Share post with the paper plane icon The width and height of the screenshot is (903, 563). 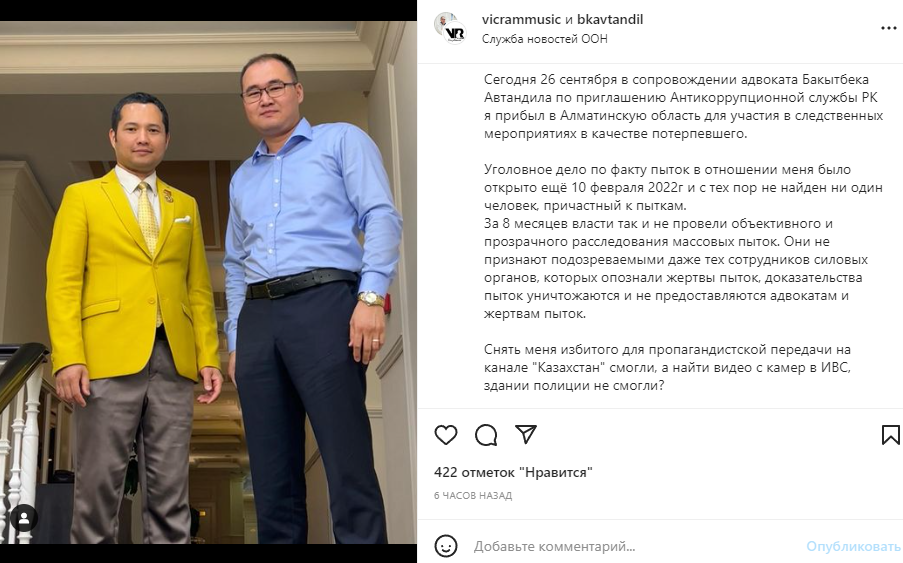(x=526, y=435)
